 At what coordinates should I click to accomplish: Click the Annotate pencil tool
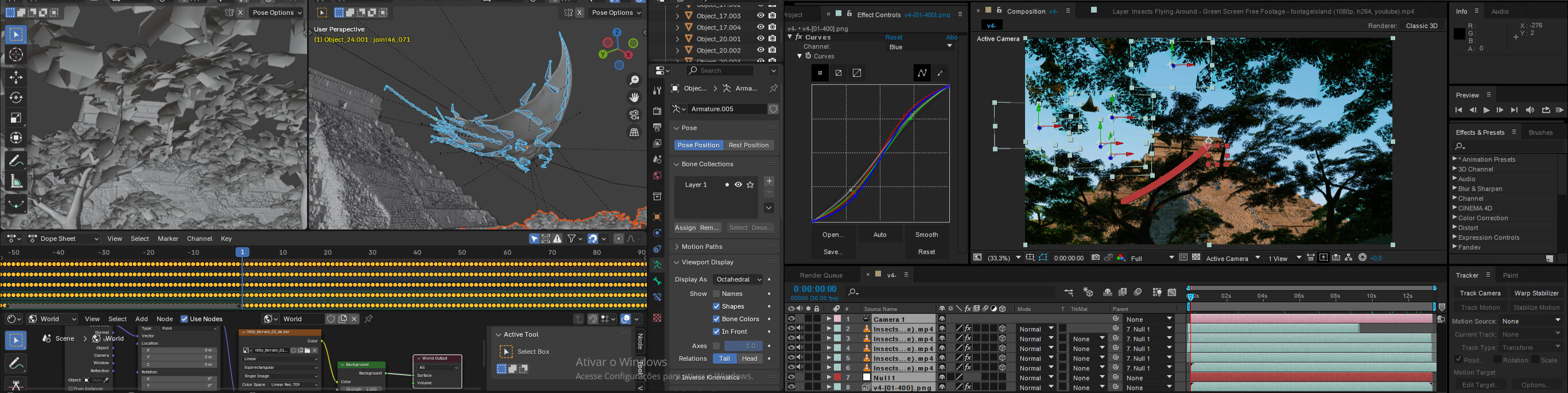tap(17, 161)
